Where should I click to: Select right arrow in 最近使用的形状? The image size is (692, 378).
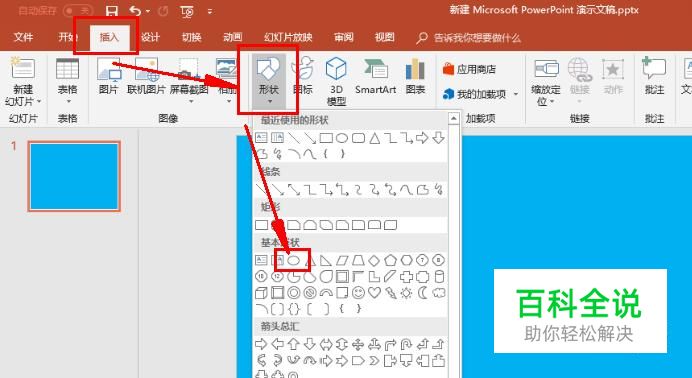[x=422, y=138]
